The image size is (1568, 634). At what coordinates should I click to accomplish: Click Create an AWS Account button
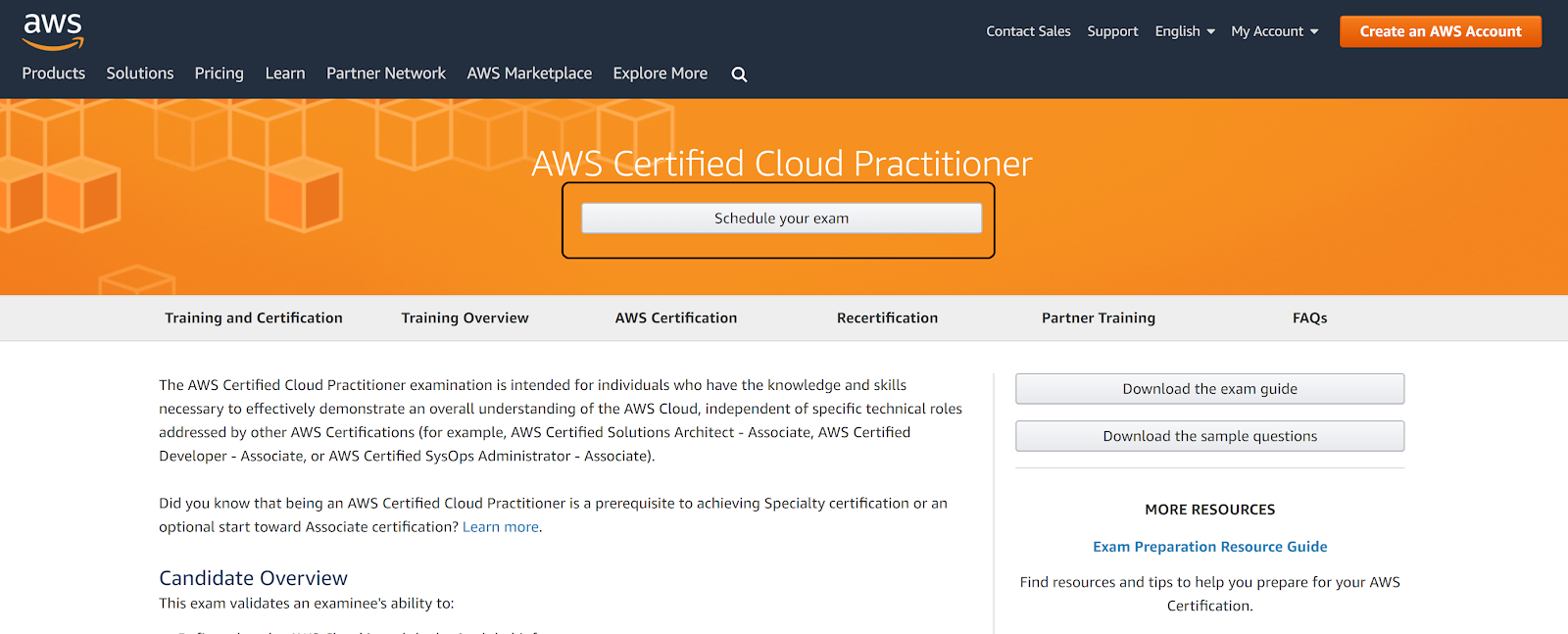pyautogui.click(x=1440, y=31)
